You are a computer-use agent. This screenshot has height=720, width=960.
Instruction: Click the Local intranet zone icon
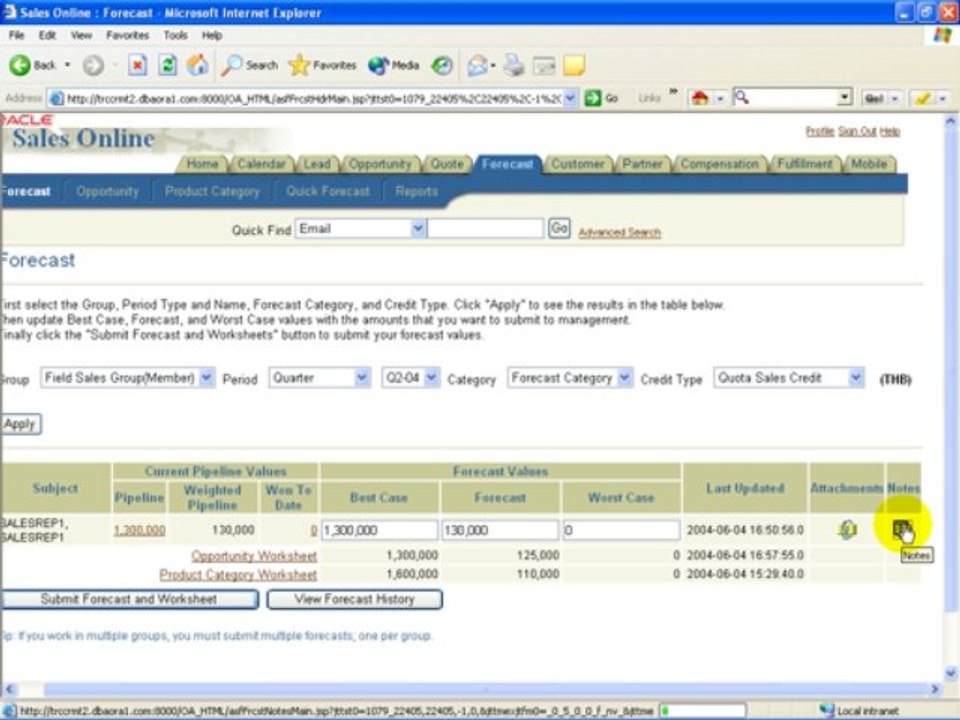(827, 710)
